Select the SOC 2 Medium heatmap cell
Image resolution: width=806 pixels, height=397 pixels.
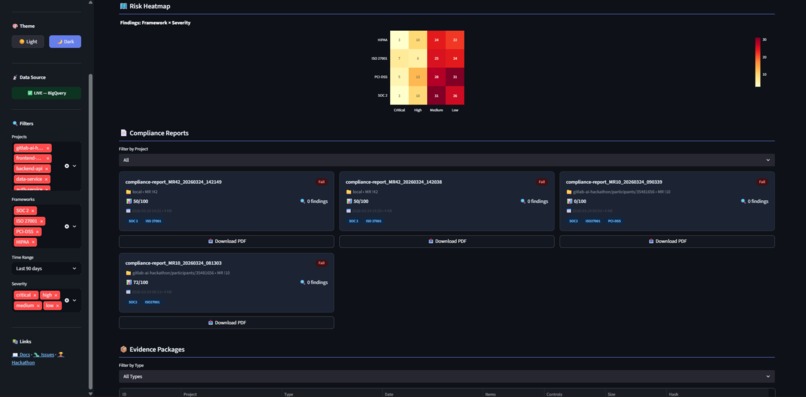pyautogui.click(x=436, y=96)
